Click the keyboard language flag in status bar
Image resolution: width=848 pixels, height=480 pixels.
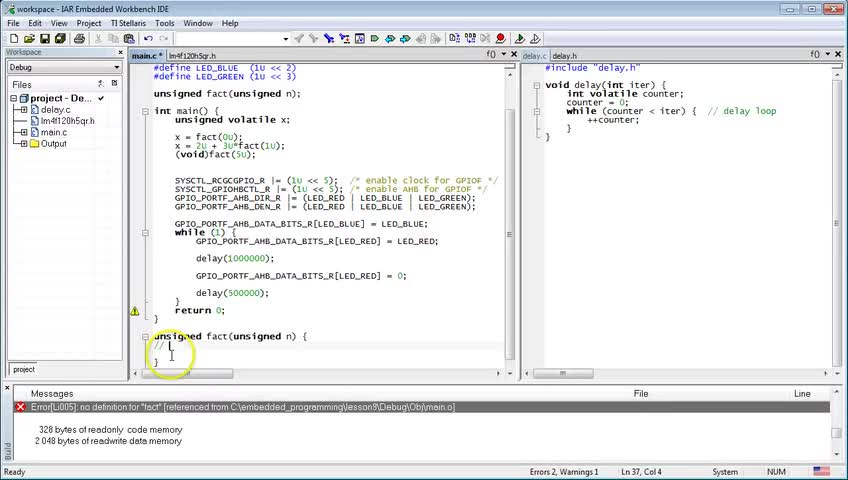[x=822, y=471]
